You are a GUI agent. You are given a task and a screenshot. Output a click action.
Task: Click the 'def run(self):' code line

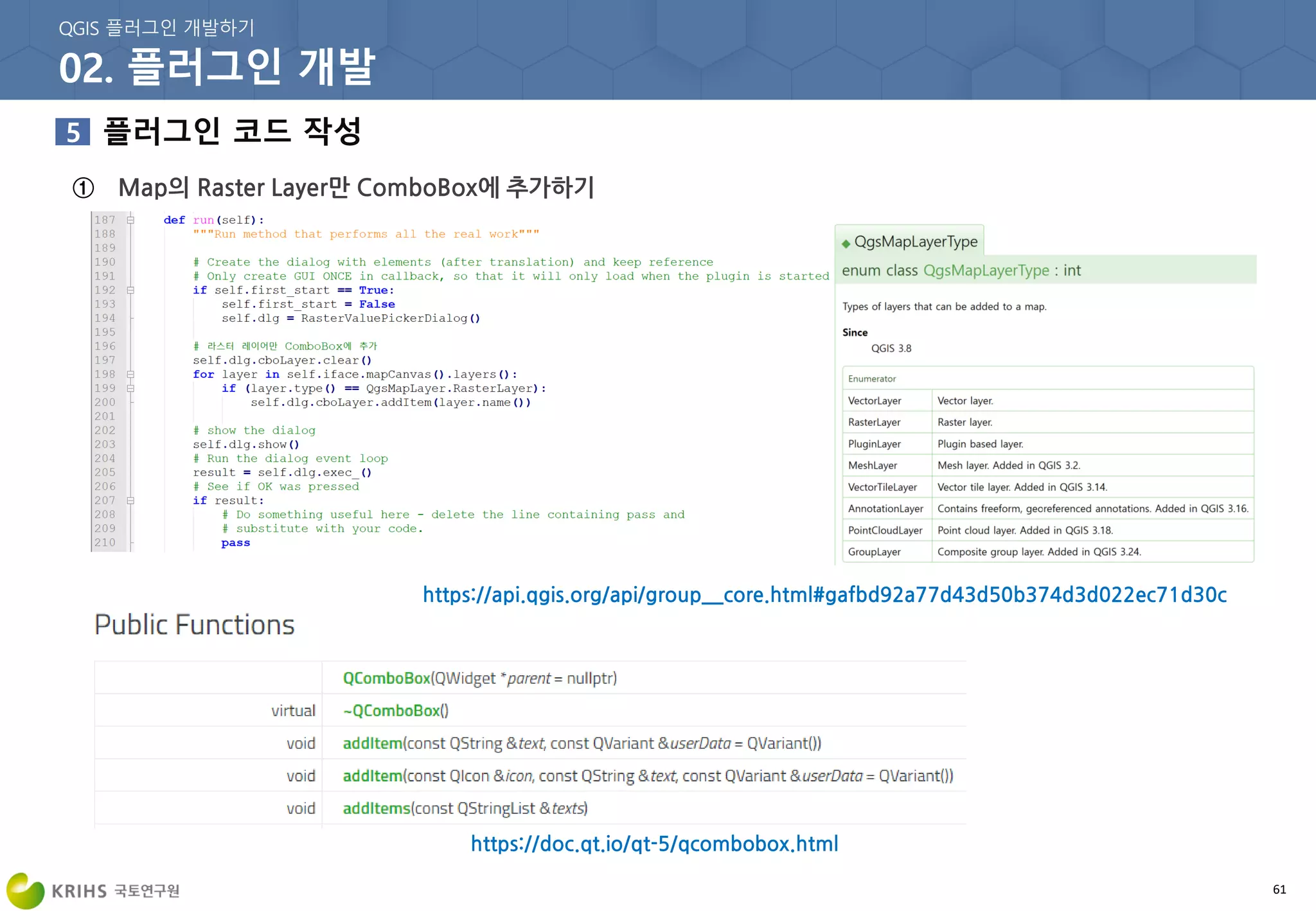[213, 220]
